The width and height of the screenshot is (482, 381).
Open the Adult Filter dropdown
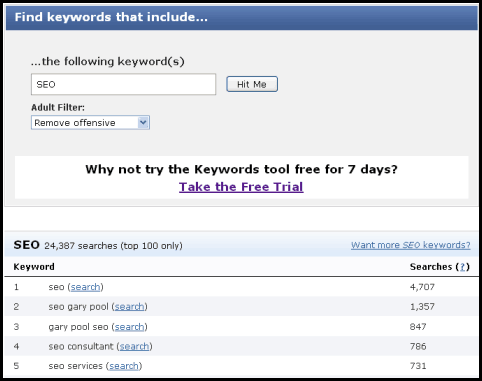click(90, 123)
